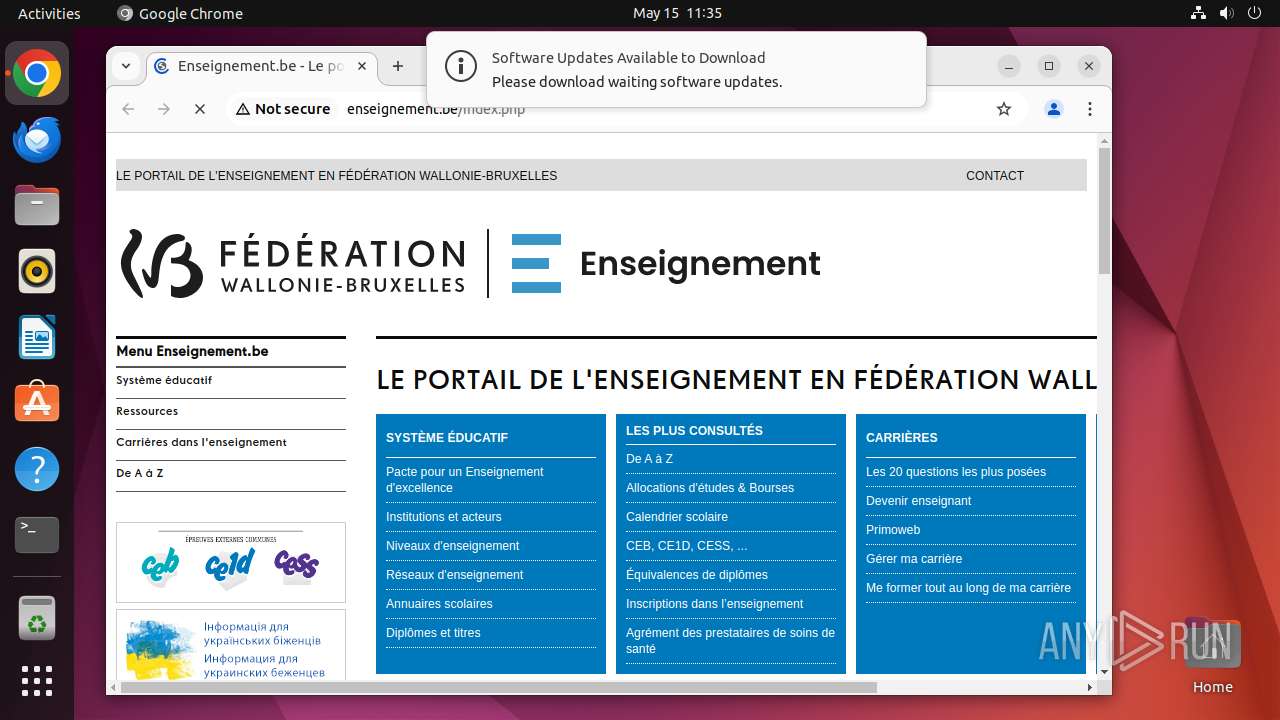Open Annuaires scolaires link
Screen dimensions: 1280x720
[439, 604]
